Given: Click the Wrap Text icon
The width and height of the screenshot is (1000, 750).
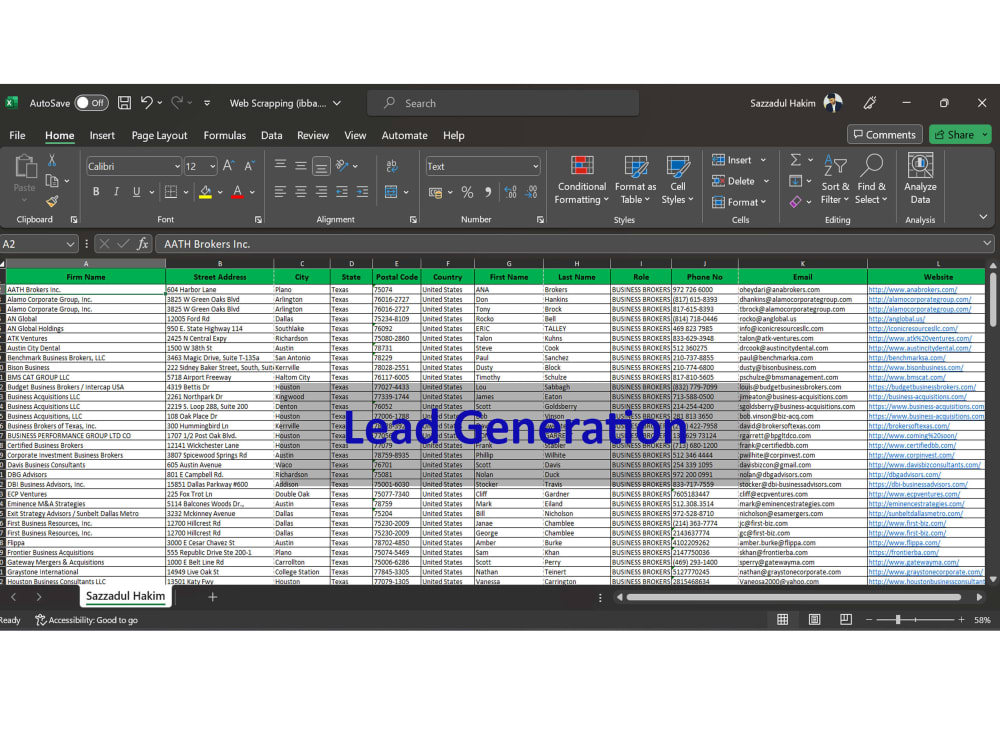Looking at the screenshot, I should coord(392,166).
